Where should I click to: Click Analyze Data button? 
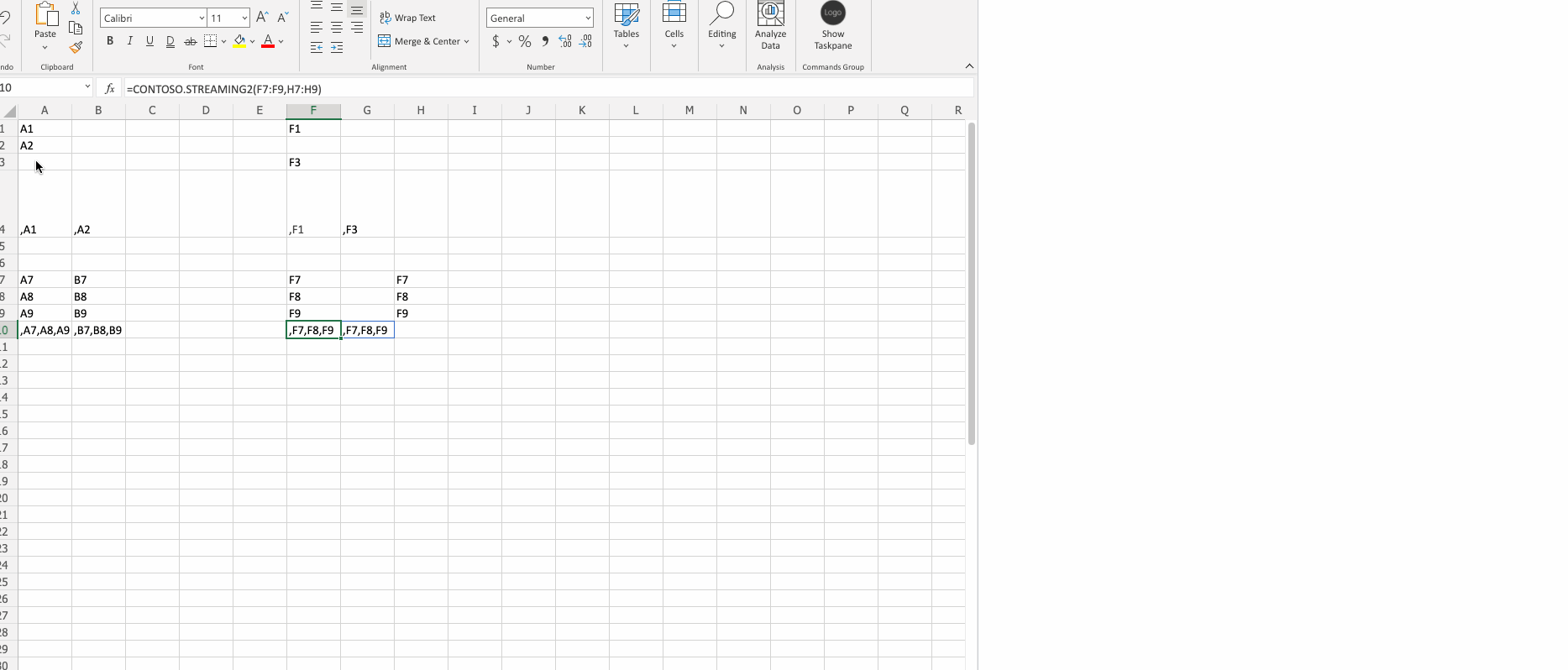coord(770,27)
